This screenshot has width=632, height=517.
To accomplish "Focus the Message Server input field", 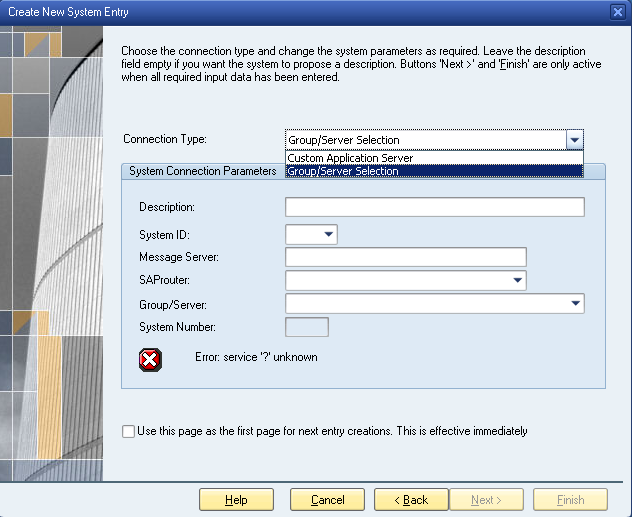I will point(405,257).
